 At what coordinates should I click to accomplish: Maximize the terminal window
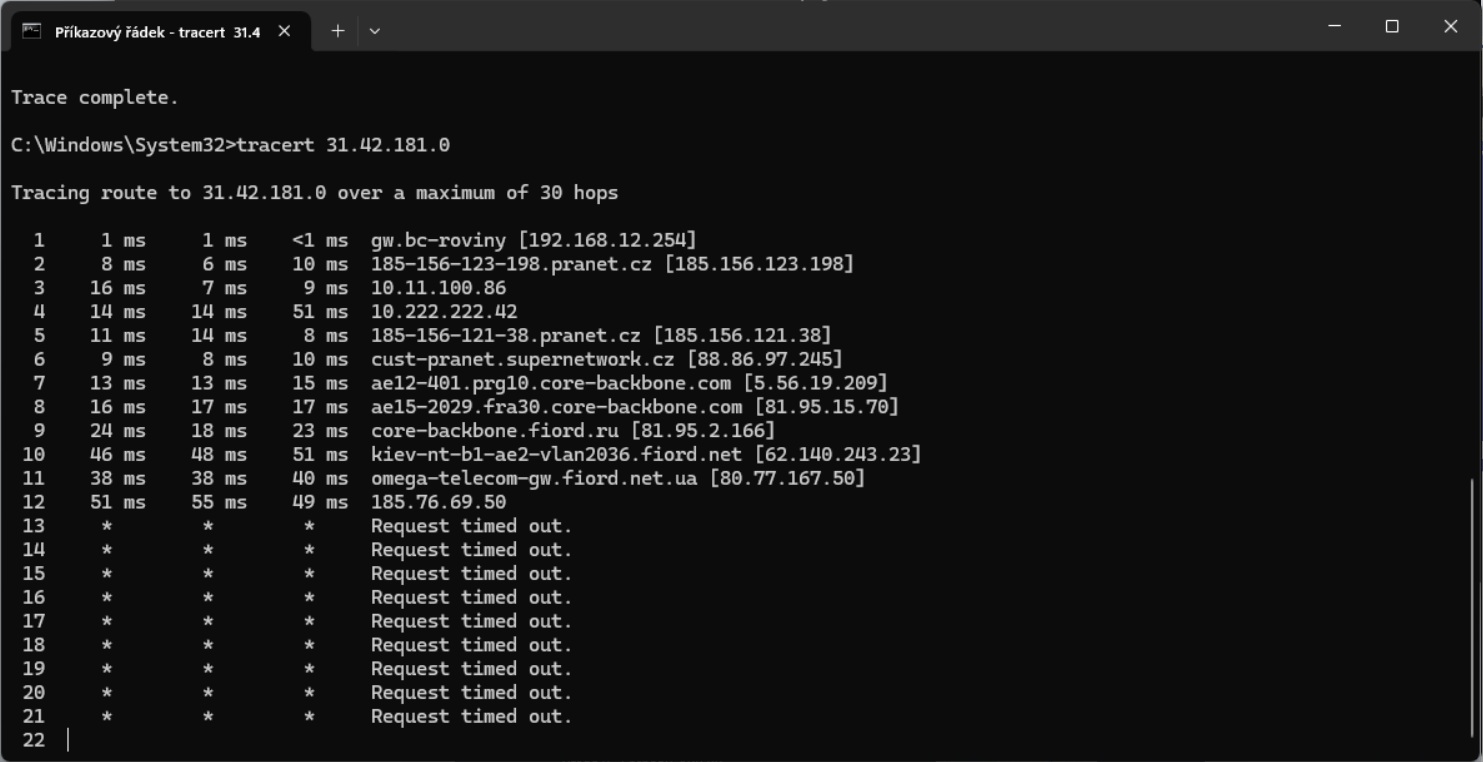[1392, 27]
